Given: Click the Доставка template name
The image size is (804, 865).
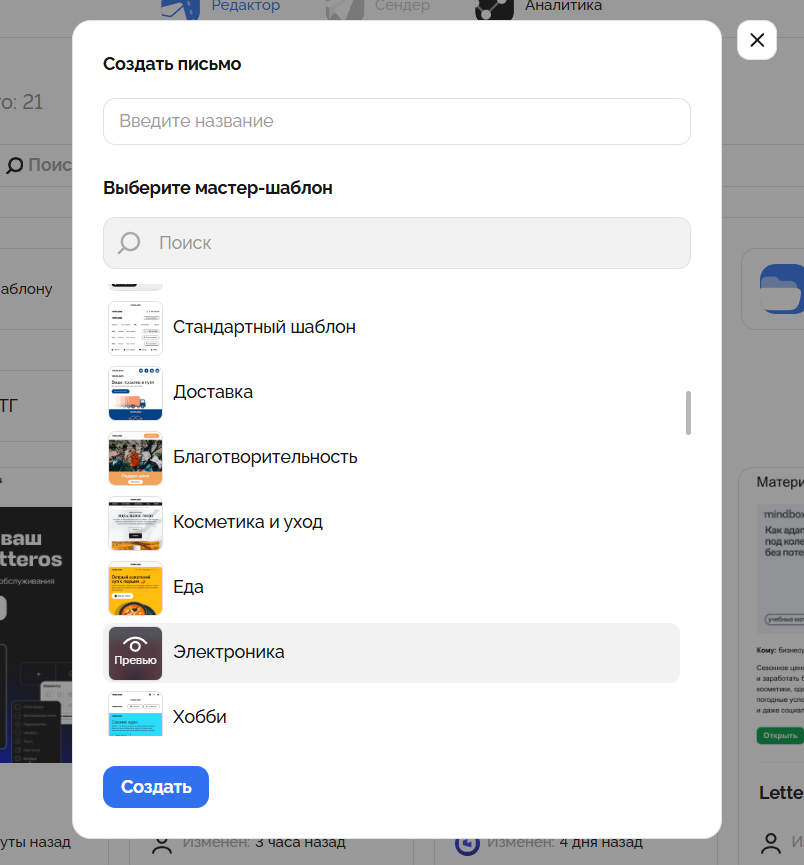Looking at the screenshot, I should coord(213,392).
